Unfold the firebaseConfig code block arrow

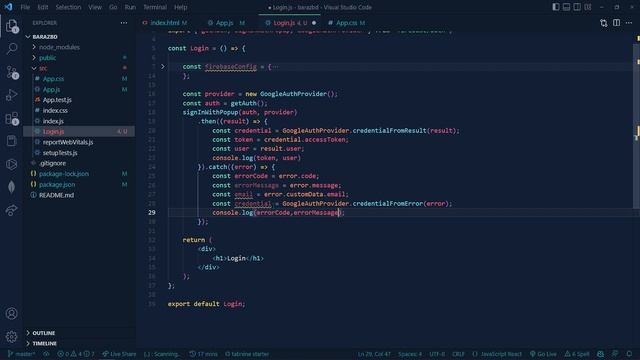click(163, 66)
